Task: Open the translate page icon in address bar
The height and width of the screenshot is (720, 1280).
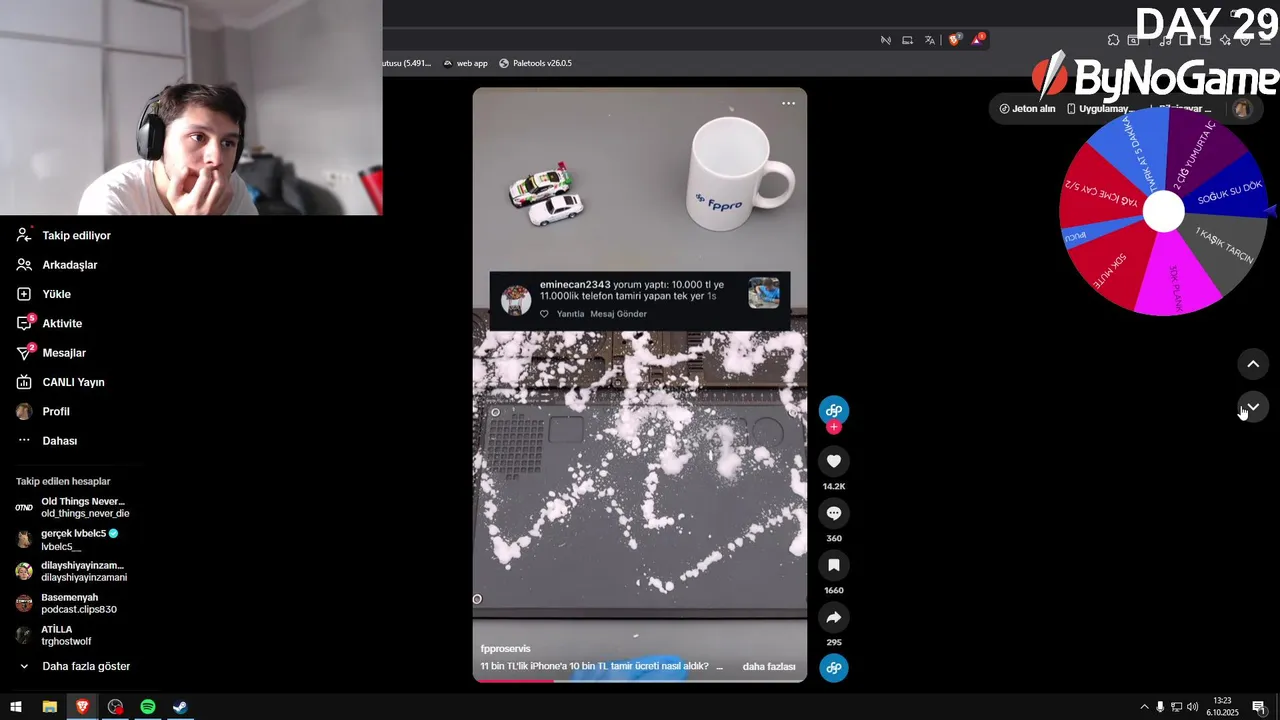Action: (x=930, y=40)
